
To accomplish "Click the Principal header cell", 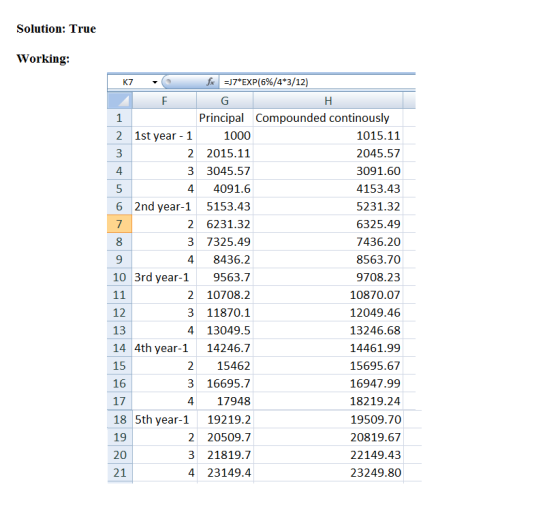I will click(x=225, y=118).
